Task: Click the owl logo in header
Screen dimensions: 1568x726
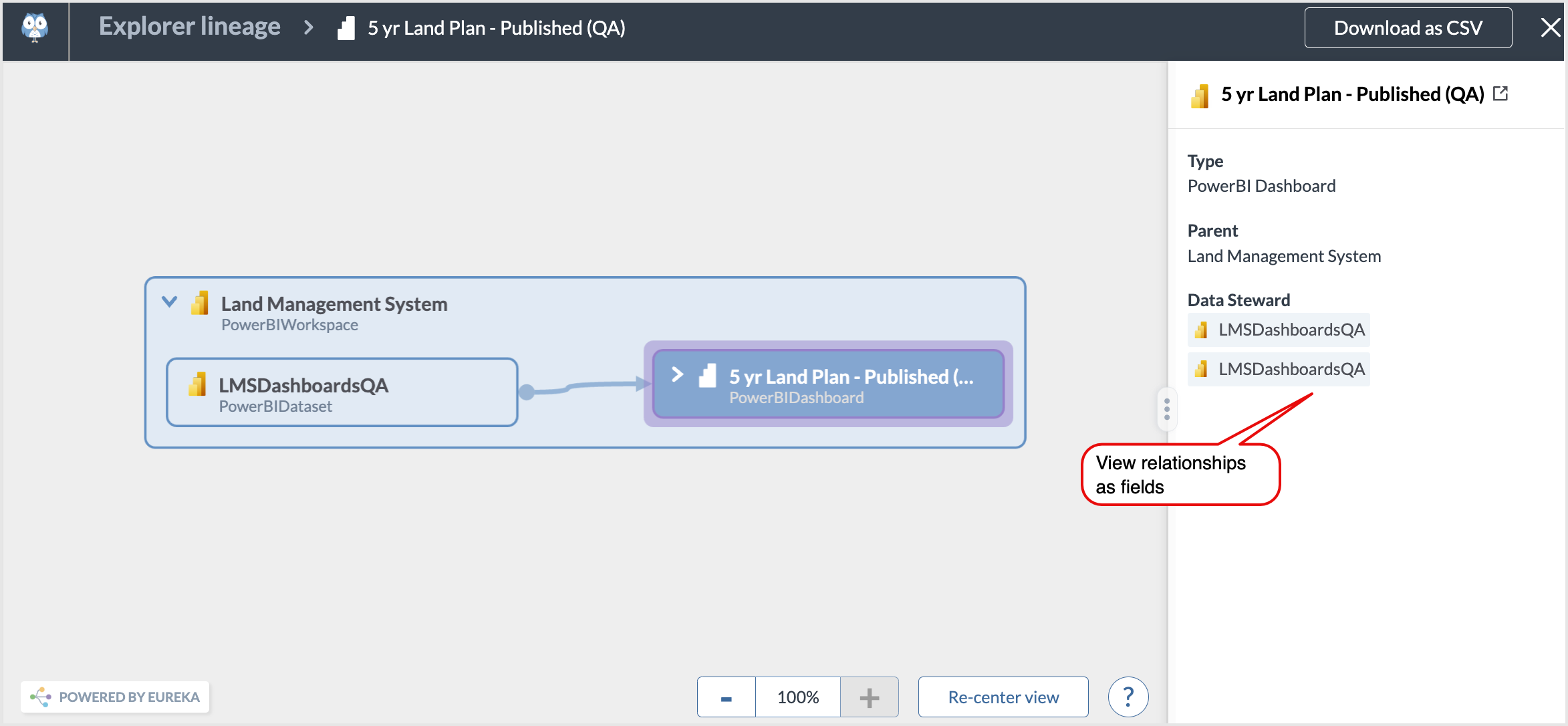Action: point(35,28)
